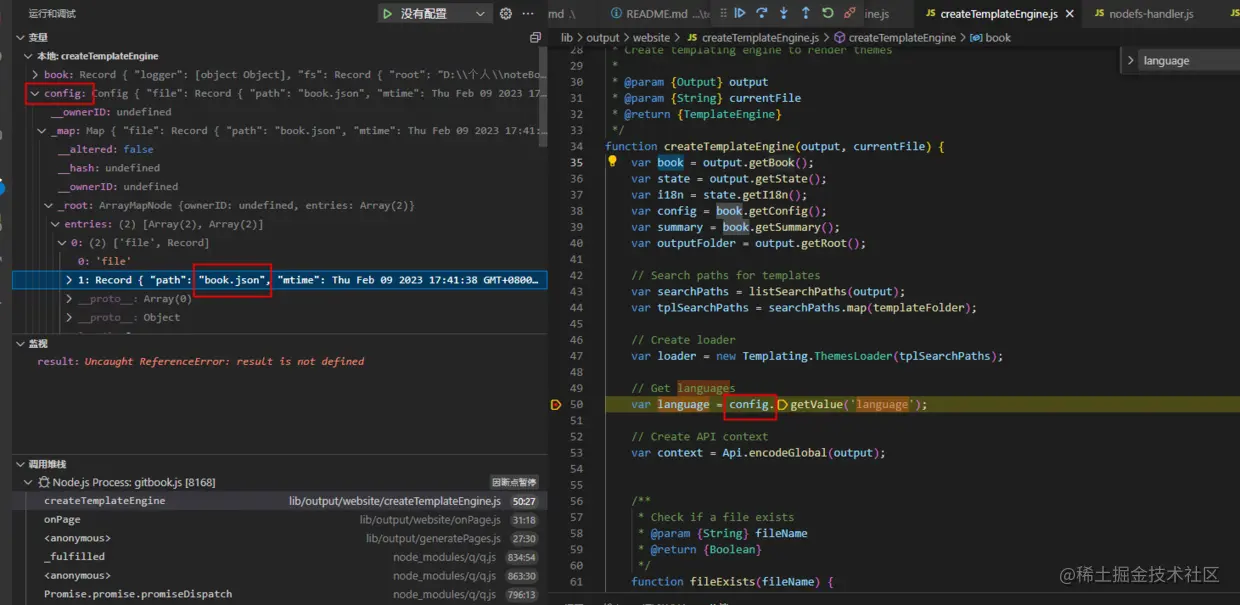
Task: Click the Continue debug button
Action: coord(740,13)
